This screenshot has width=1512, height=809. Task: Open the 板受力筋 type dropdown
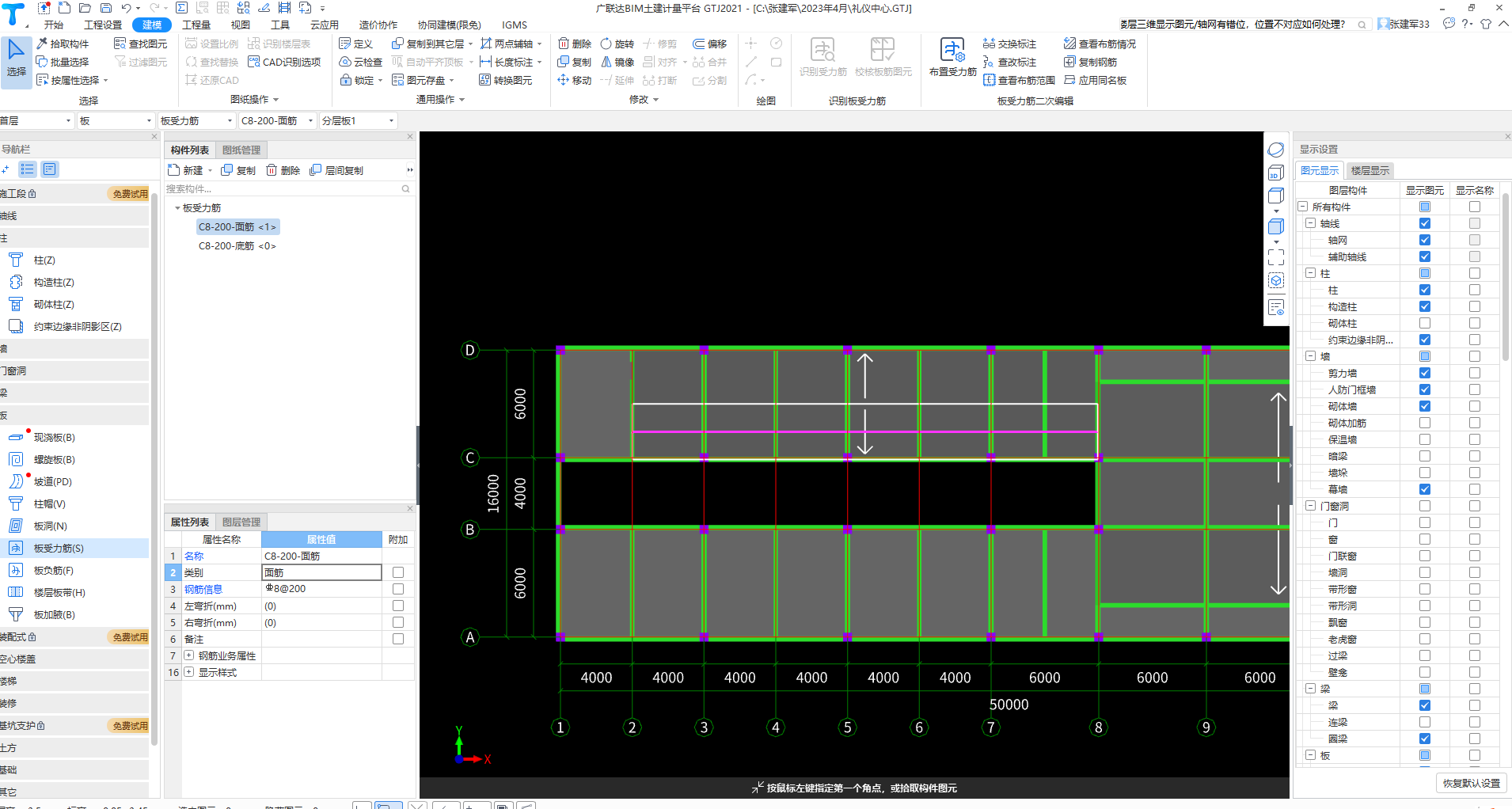196,120
